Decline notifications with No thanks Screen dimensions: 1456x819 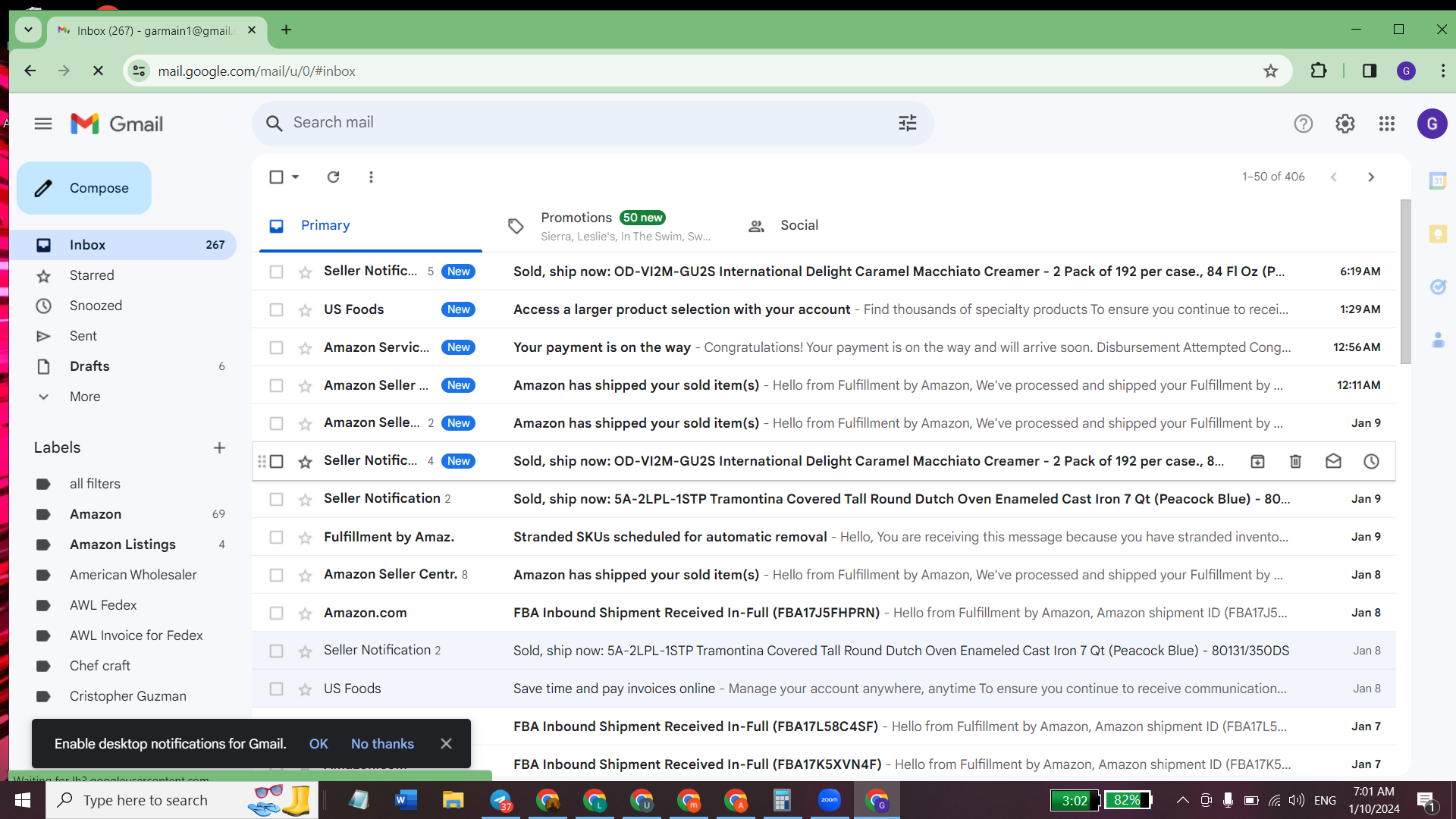coord(382,744)
